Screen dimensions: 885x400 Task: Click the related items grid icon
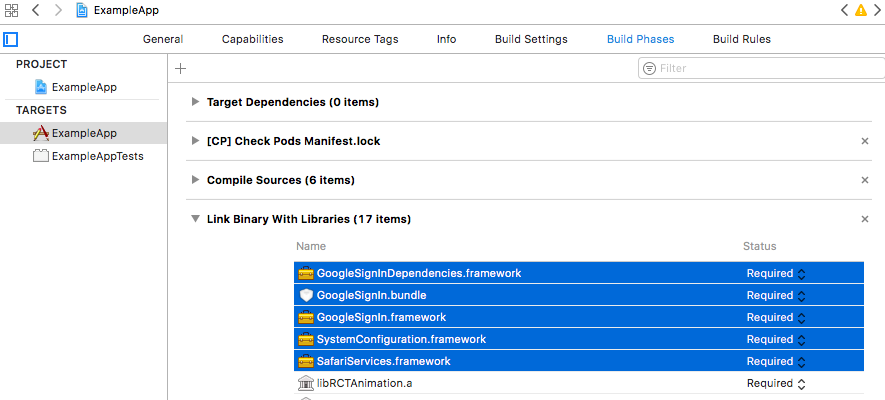pos(12,10)
